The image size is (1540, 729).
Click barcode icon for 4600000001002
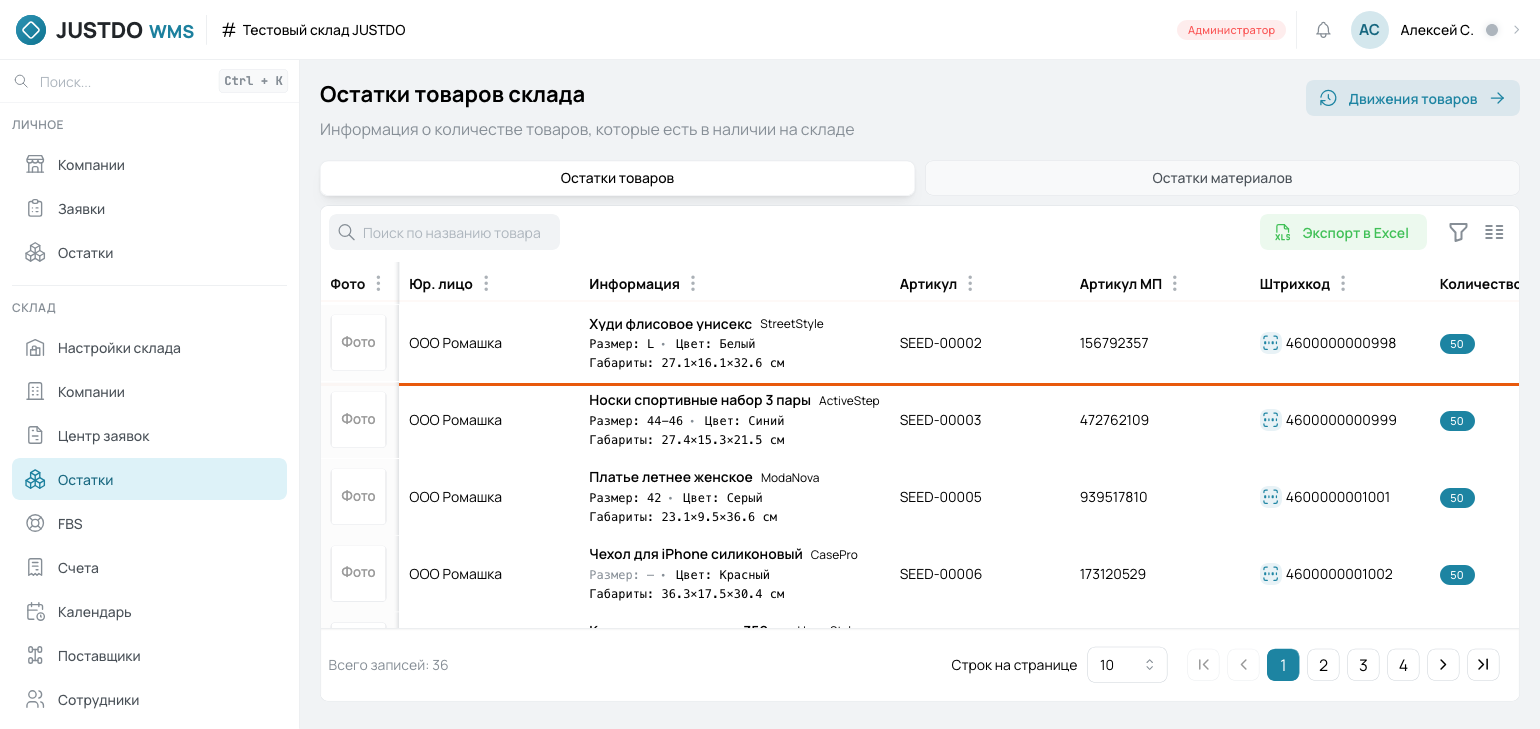pyautogui.click(x=1270, y=574)
